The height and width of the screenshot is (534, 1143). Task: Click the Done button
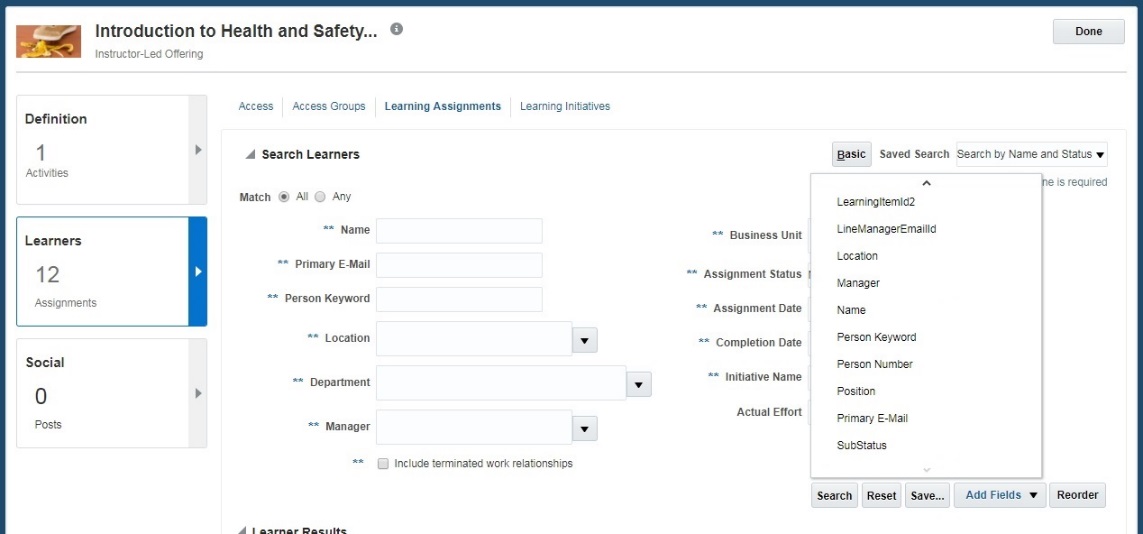click(1088, 32)
